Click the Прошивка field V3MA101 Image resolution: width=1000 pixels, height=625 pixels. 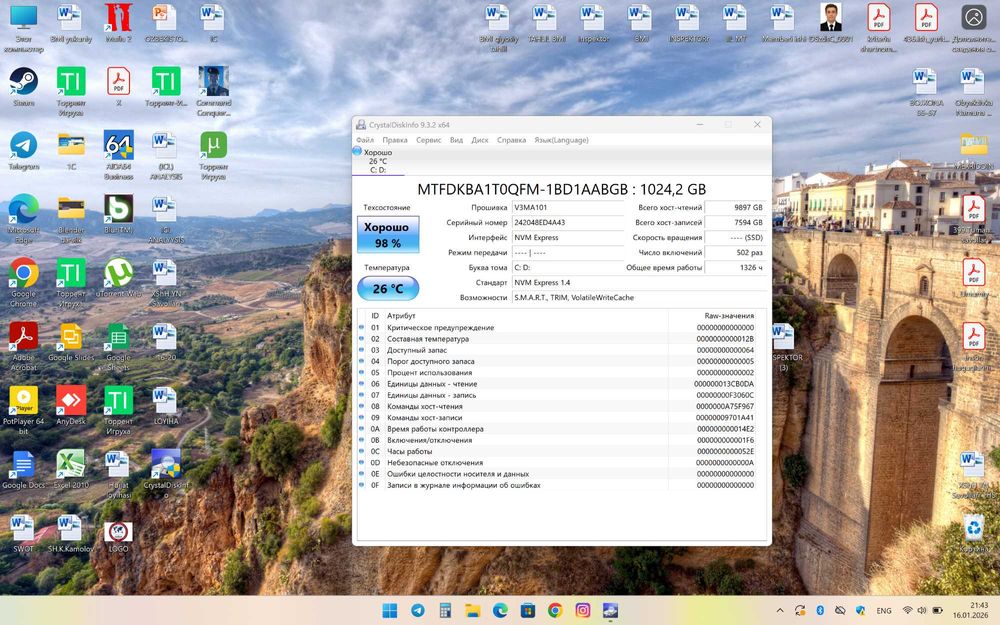[568, 207]
